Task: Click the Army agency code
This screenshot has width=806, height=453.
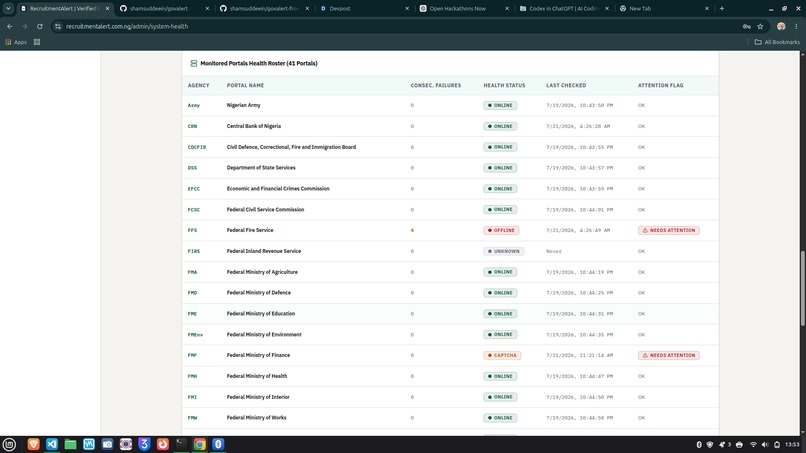Action: 194,105
